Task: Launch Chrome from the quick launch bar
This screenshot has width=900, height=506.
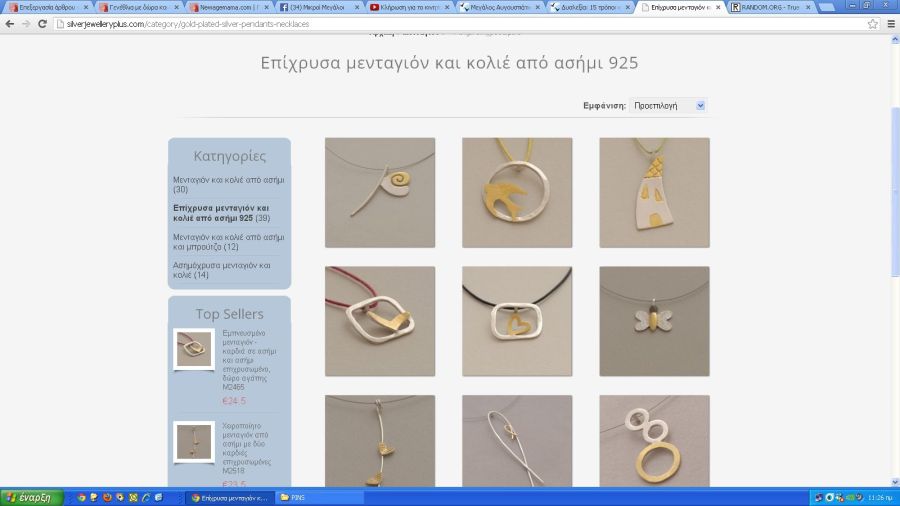Action: (81, 497)
